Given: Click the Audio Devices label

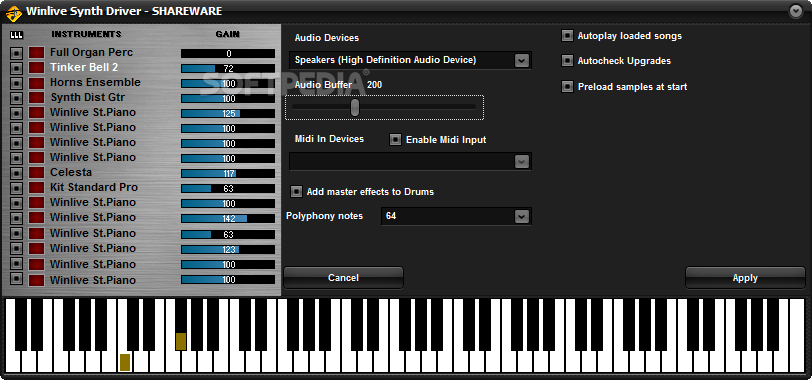Looking at the screenshot, I should (x=327, y=38).
